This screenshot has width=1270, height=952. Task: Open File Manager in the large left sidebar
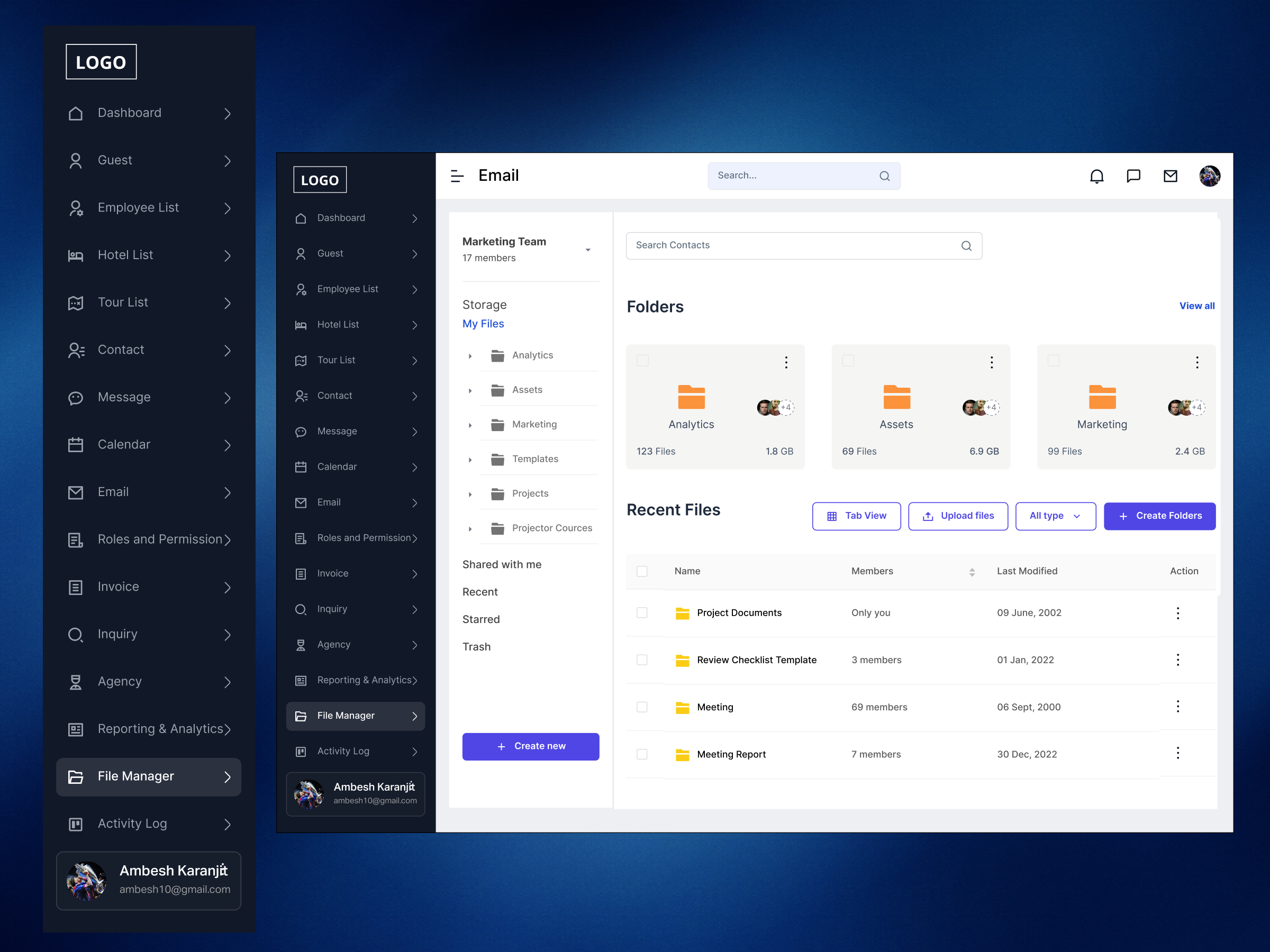[x=149, y=777]
